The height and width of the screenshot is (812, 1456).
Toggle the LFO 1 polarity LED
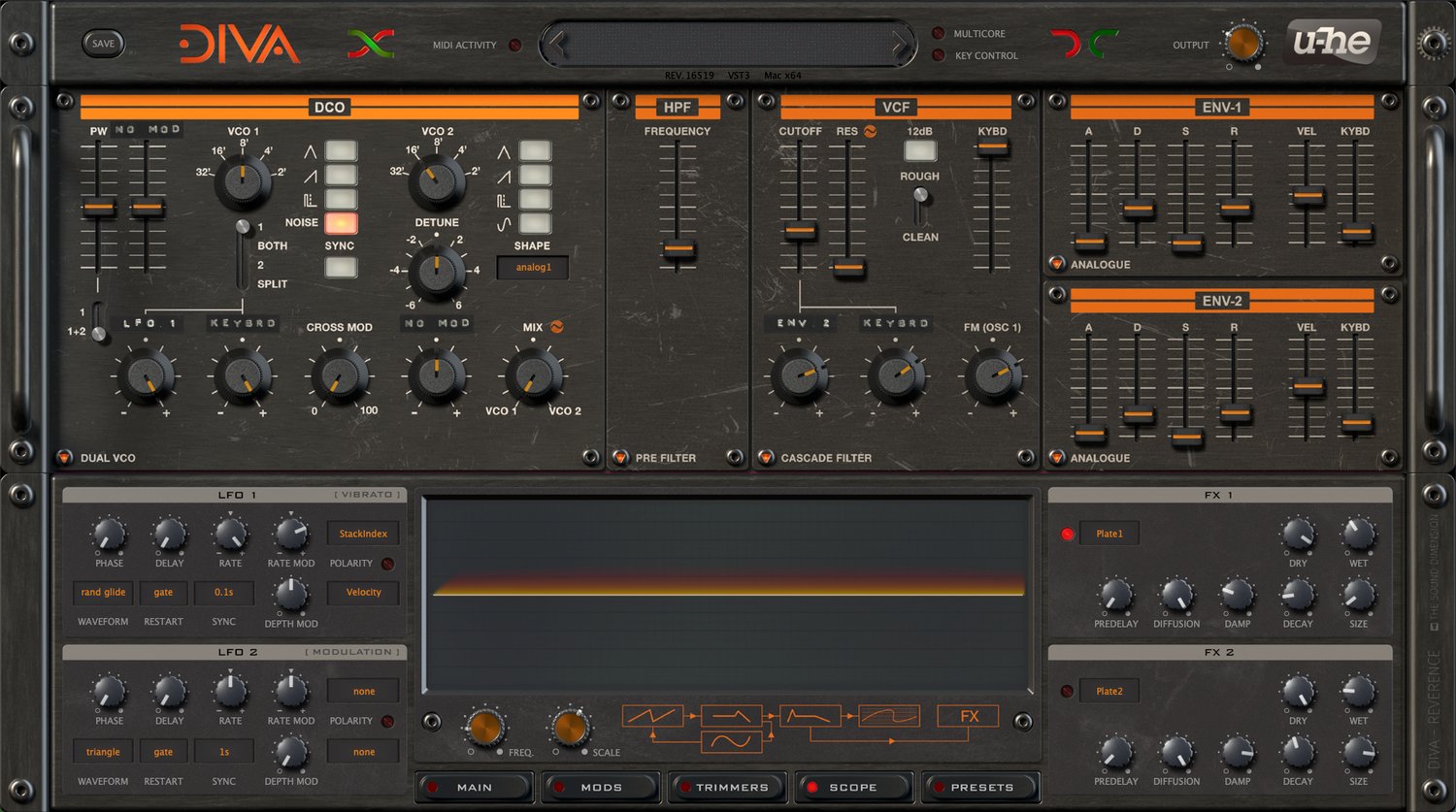pyautogui.click(x=387, y=564)
